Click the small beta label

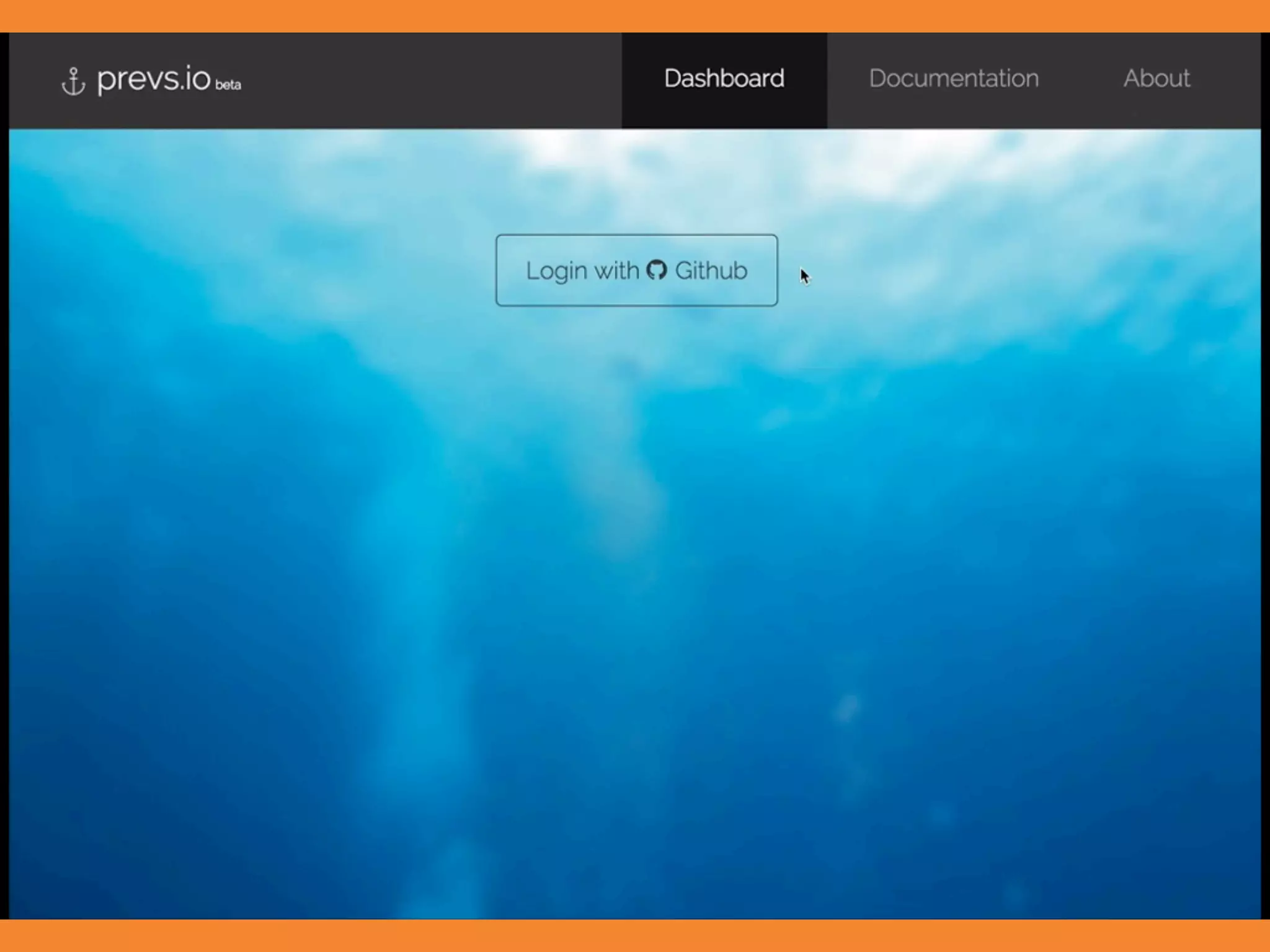(x=228, y=85)
